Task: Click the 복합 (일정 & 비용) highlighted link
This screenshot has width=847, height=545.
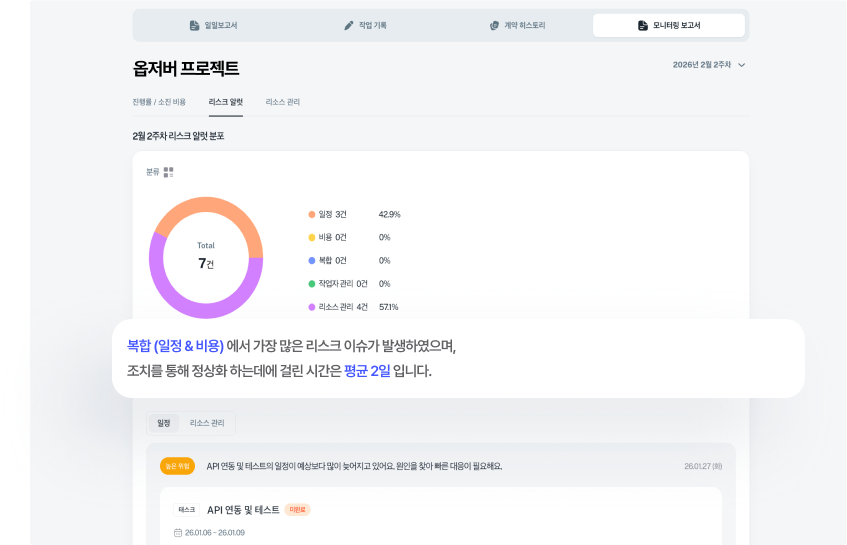Action: coord(175,346)
